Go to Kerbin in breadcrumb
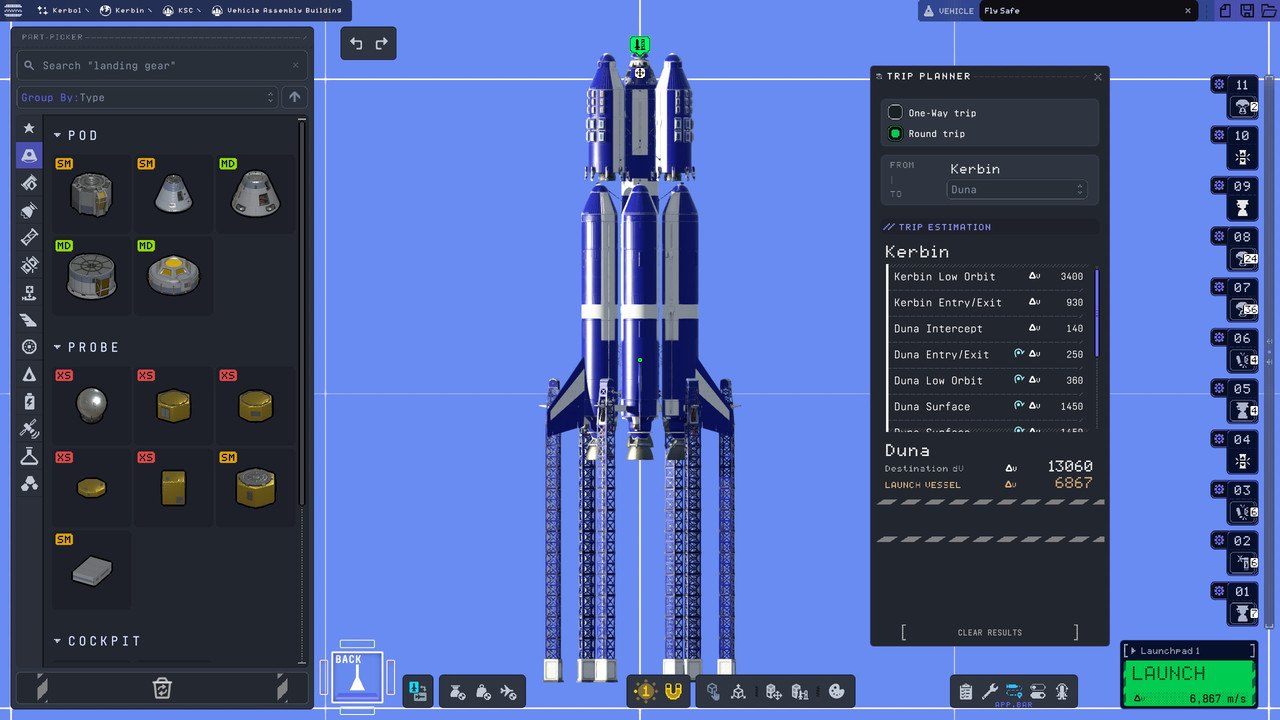 coord(122,11)
